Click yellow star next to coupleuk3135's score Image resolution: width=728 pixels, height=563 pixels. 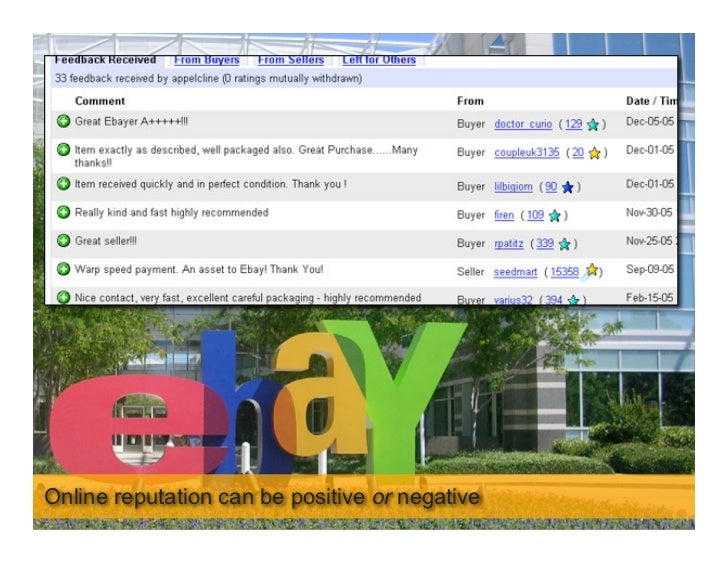[594, 153]
